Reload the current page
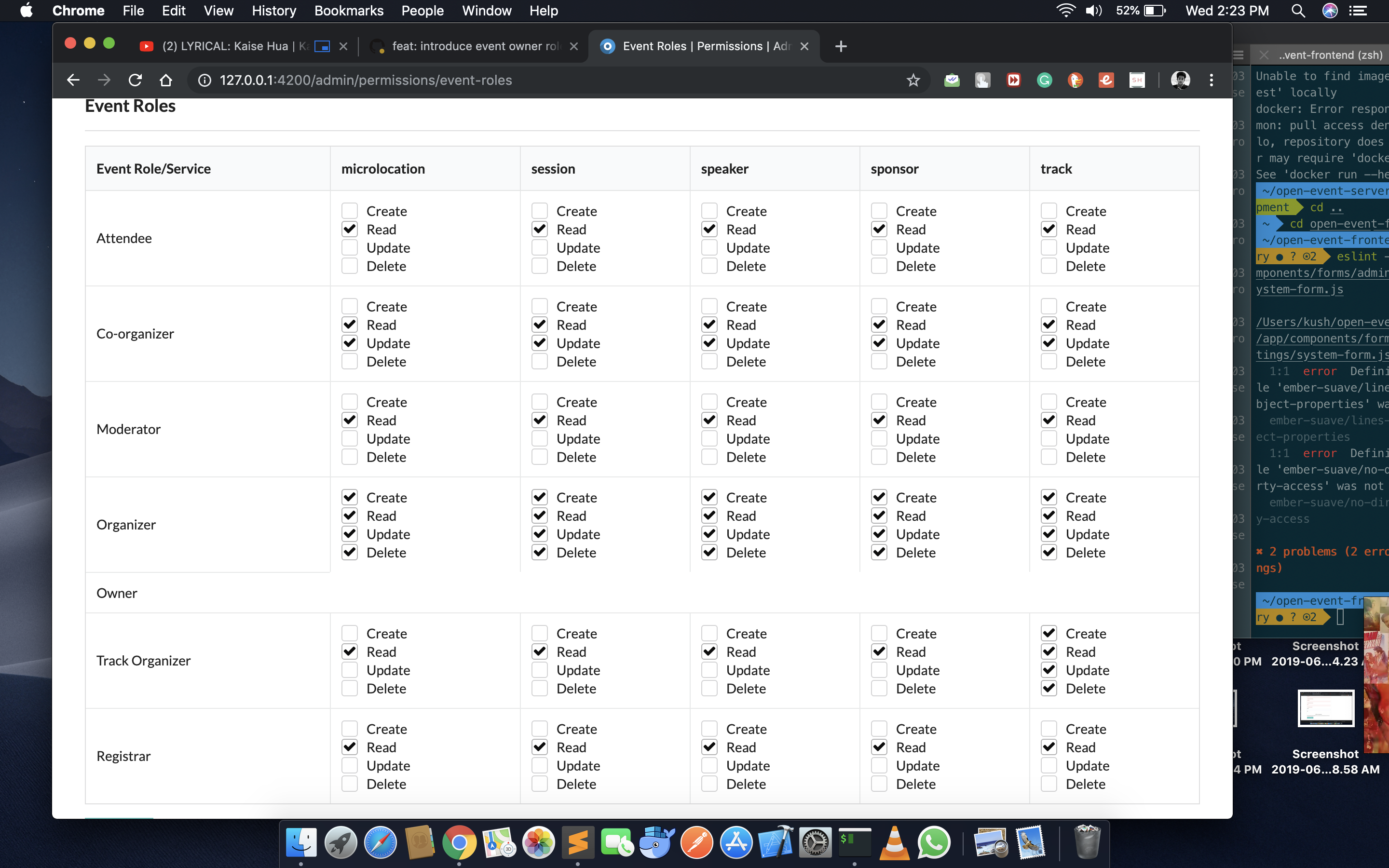Viewport: 1389px width, 868px height. click(135, 80)
